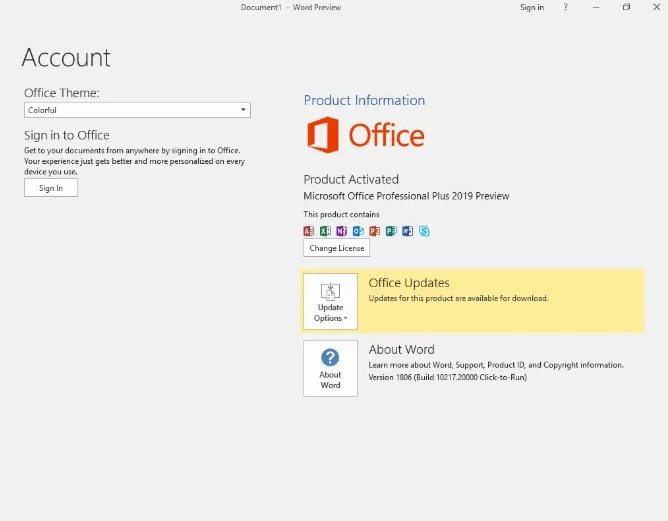Image resolution: width=668 pixels, height=521 pixels.
Task: Click the PowerPoint app icon
Action: [374, 231]
